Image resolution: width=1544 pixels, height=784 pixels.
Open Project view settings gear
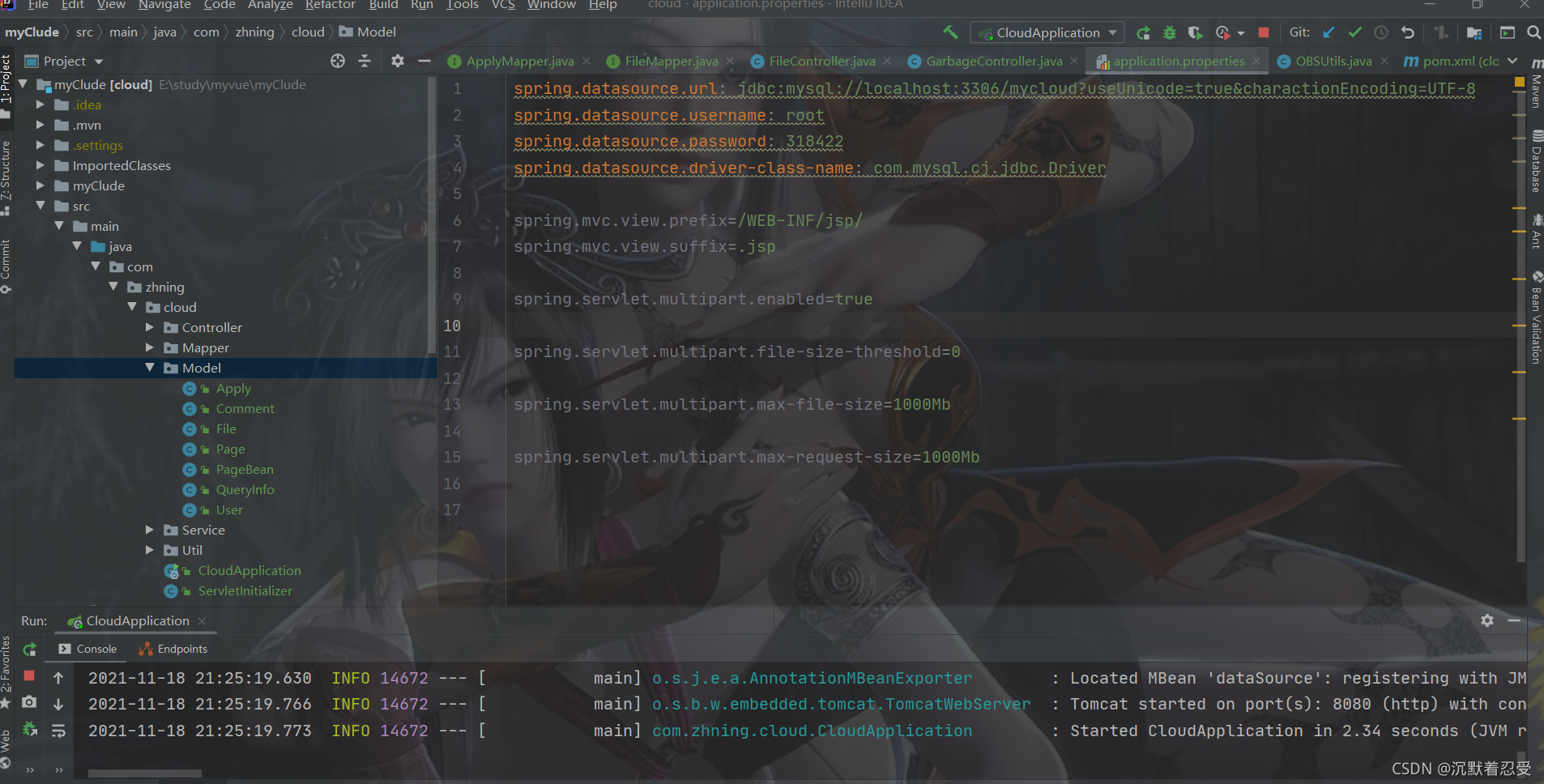coord(397,61)
